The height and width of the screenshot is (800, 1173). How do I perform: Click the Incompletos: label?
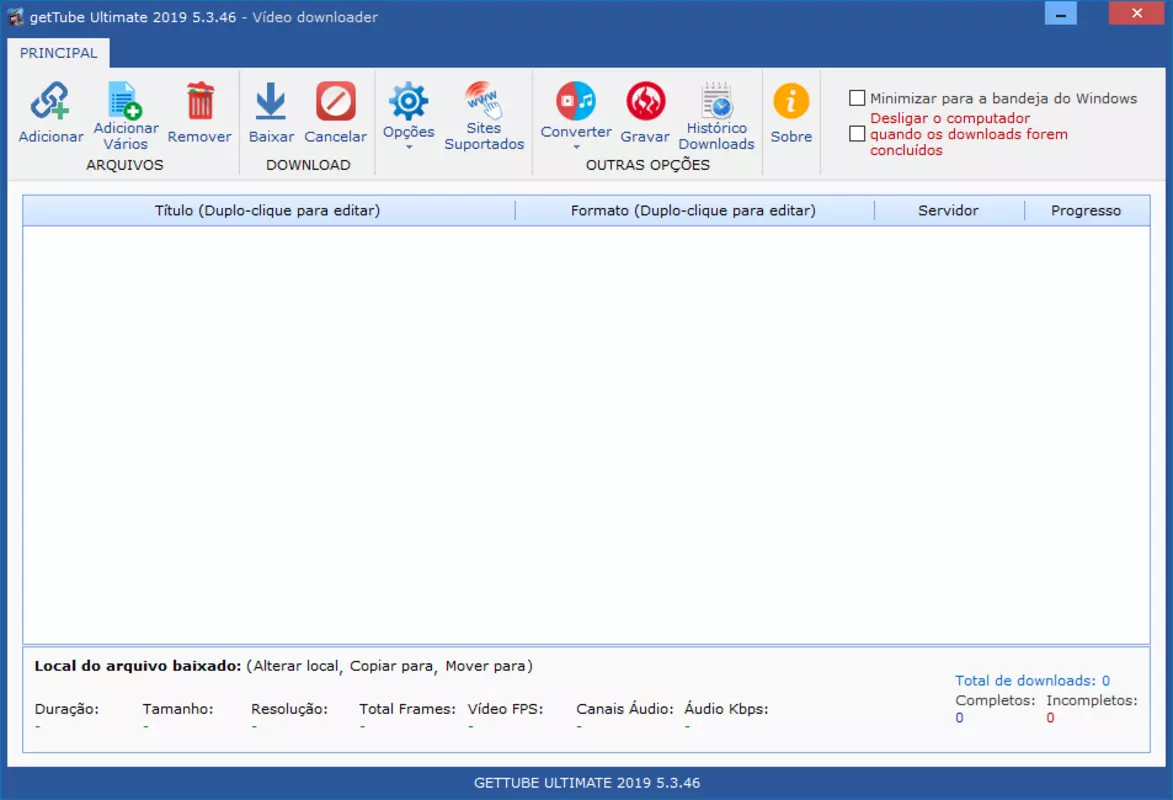pyautogui.click(x=1091, y=700)
